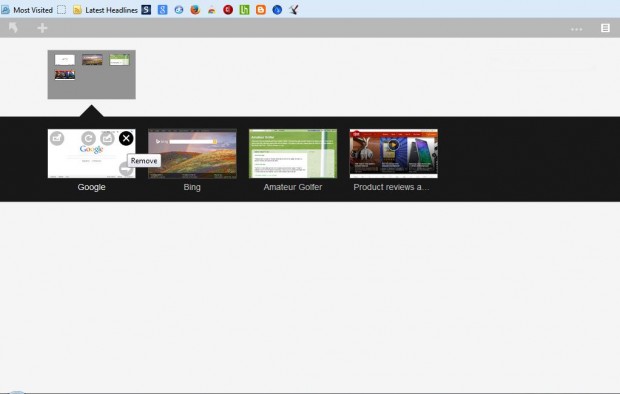Click the back arrow in gray toolbar

coord(13,28)
